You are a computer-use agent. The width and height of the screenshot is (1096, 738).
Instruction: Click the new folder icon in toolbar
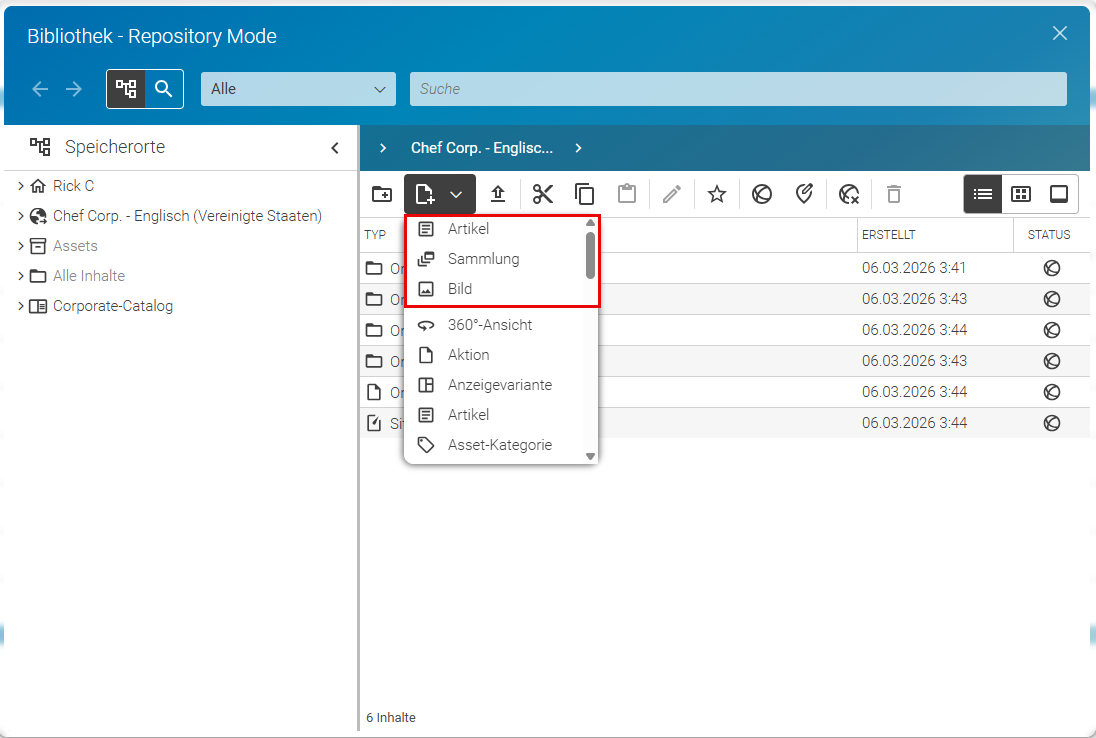click(382, 194)
